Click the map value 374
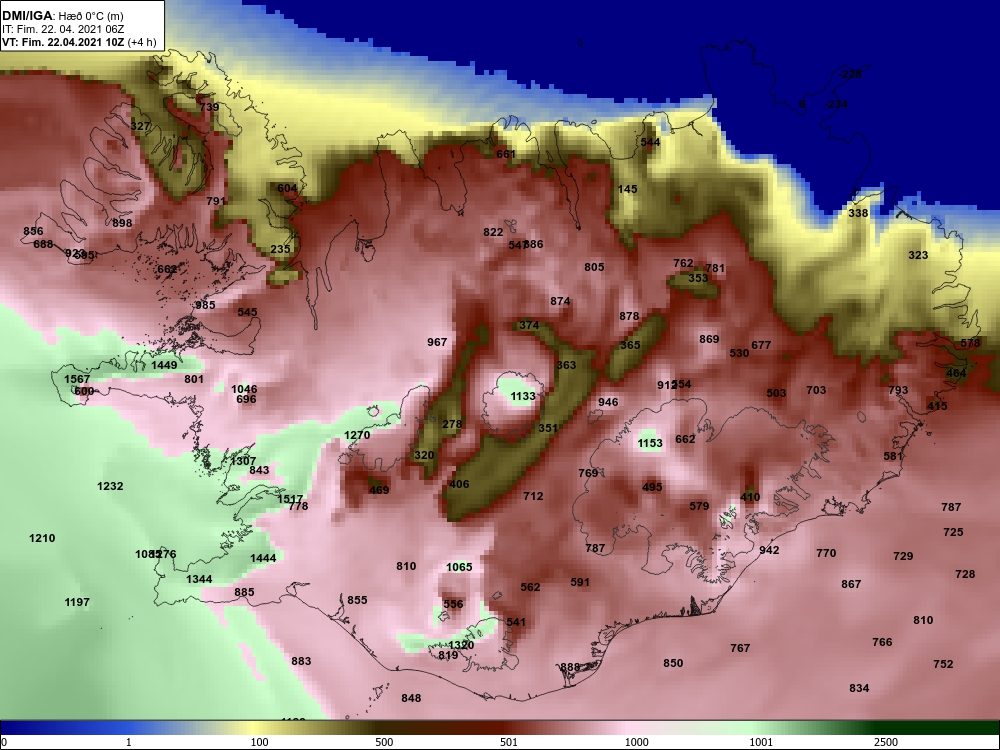 (x=529, y=325)
